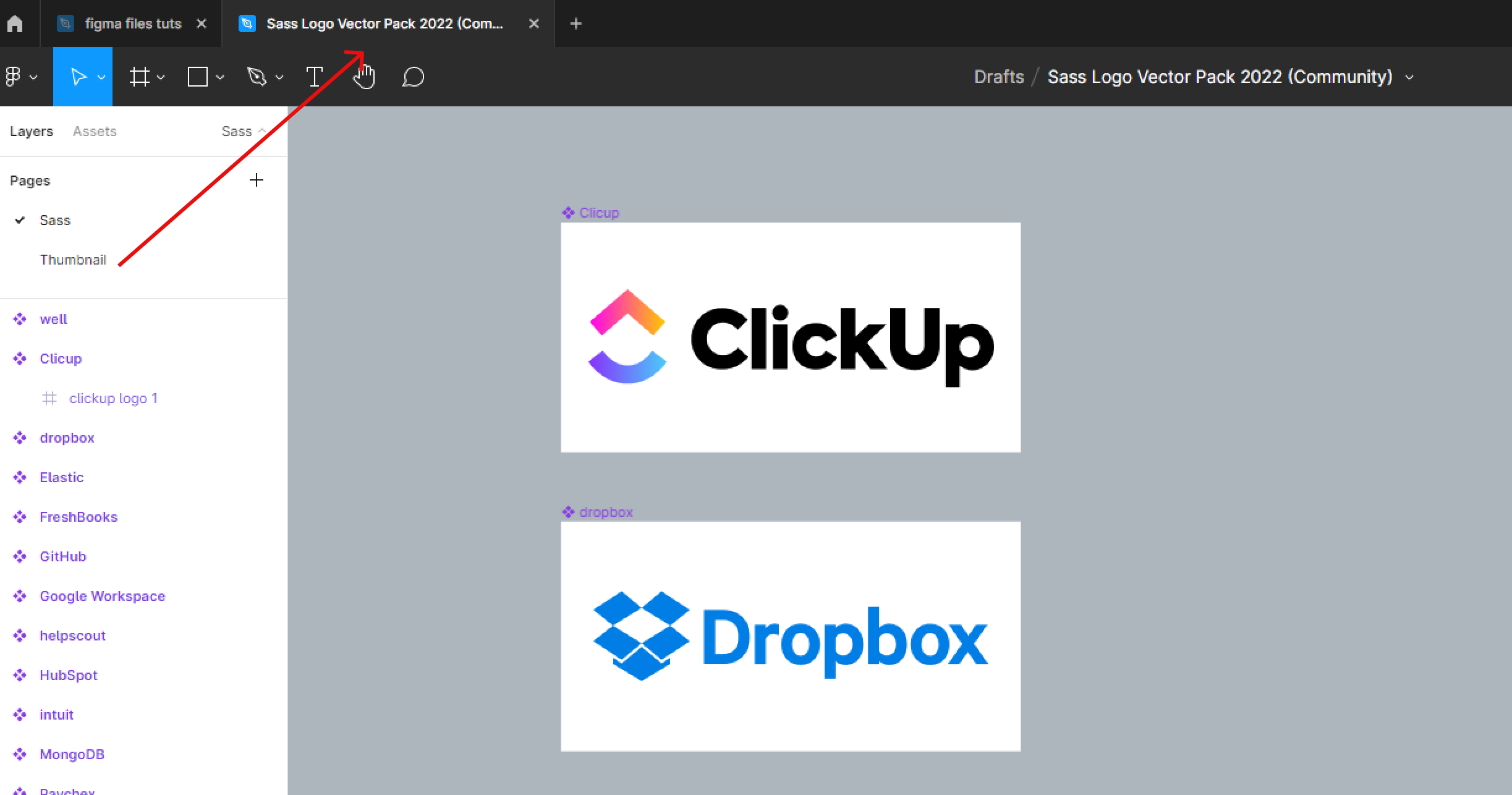
Task: Open a new tab with the plus button
Action: tap(575, 23)
